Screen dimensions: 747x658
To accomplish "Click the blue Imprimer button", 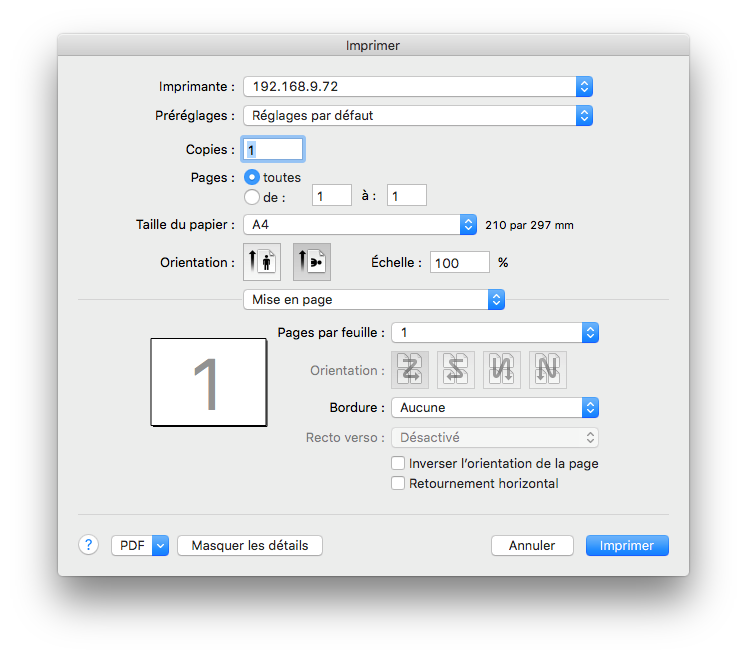I will tap(627, 545).
